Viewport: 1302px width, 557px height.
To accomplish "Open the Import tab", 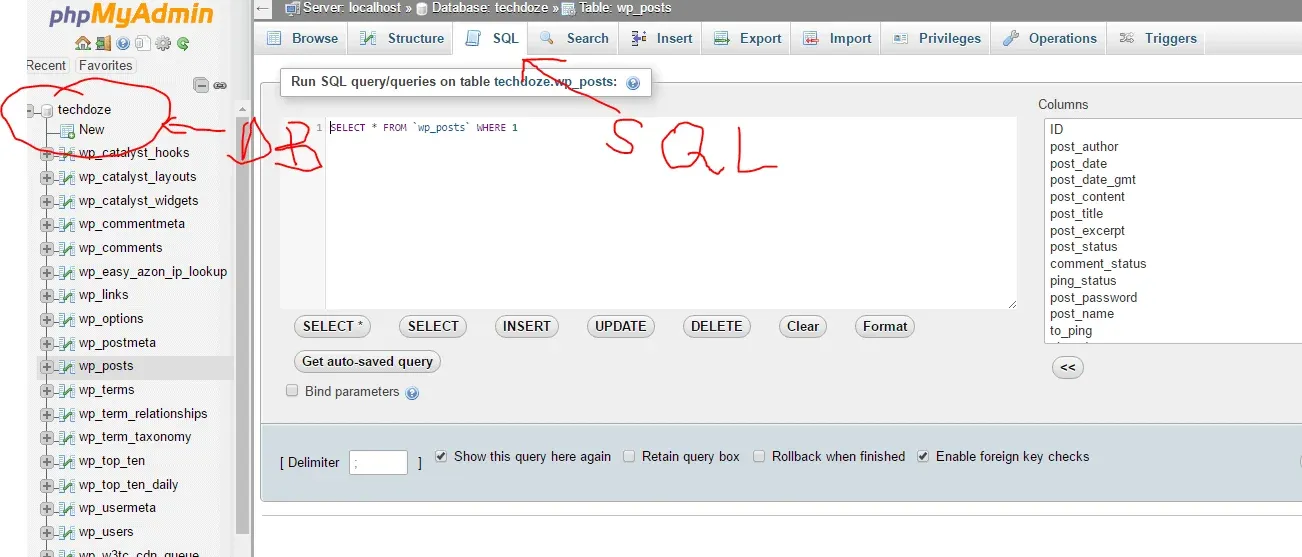I will tap(837, 39).
